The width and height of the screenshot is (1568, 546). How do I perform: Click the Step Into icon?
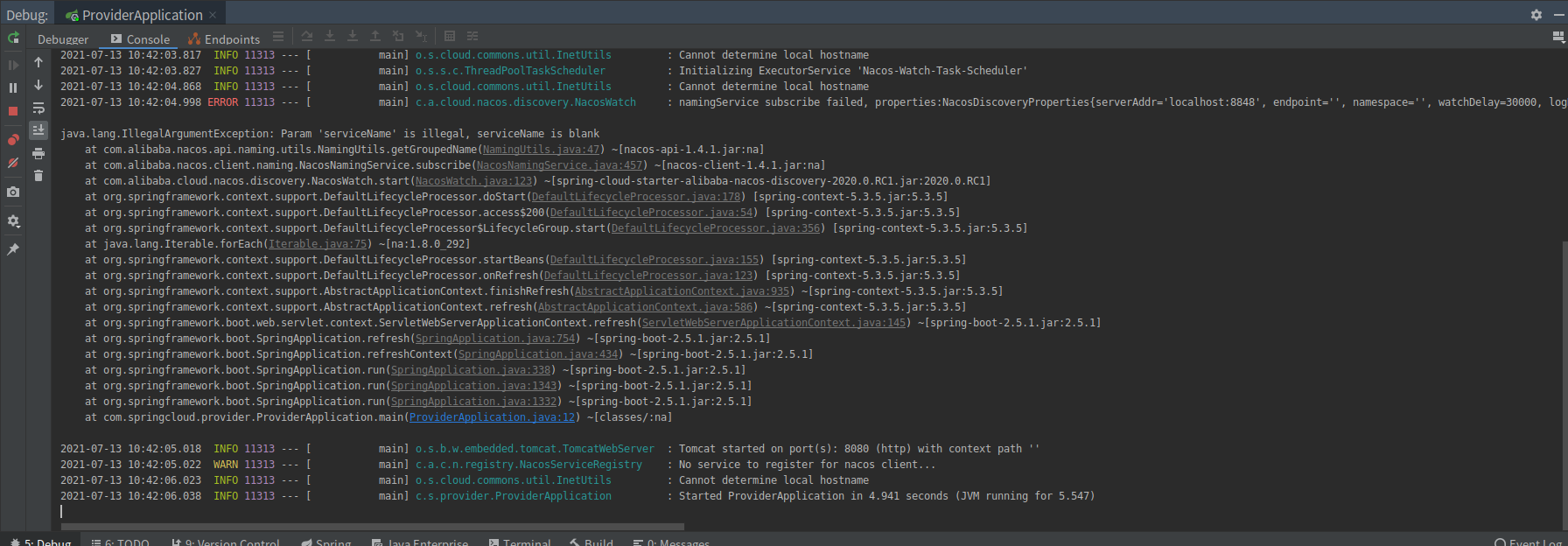(330, 37)
